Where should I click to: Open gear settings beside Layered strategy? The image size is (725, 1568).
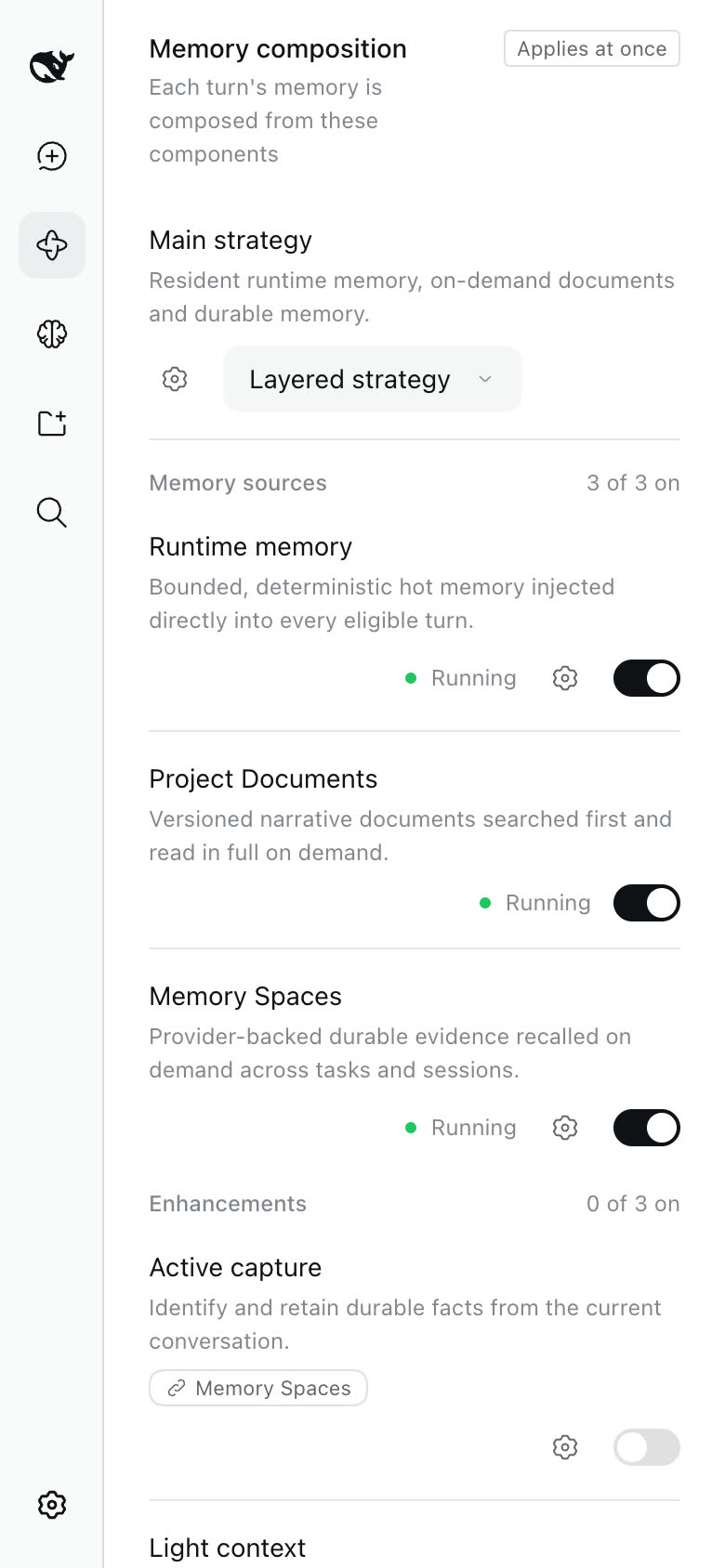click(175, 379)
